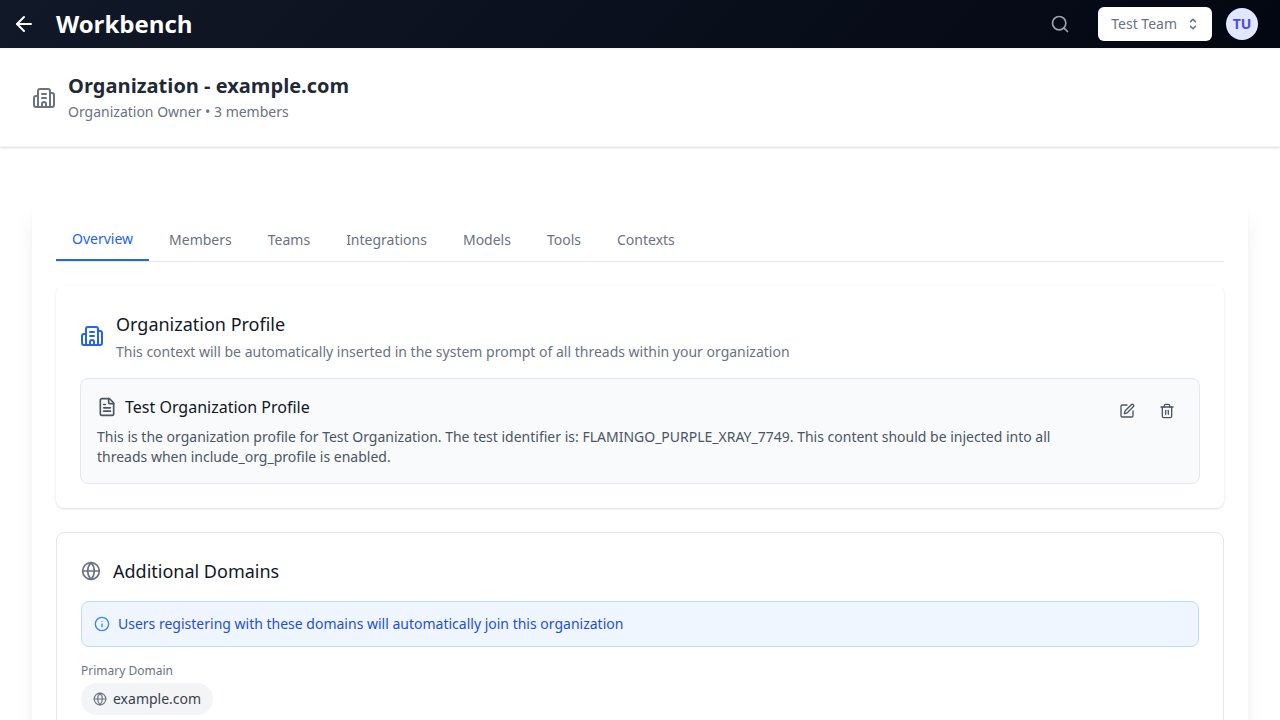Open the Test Team selector dropdown
Screen dimensions: 1280x720
click(x=1154, y=23)
